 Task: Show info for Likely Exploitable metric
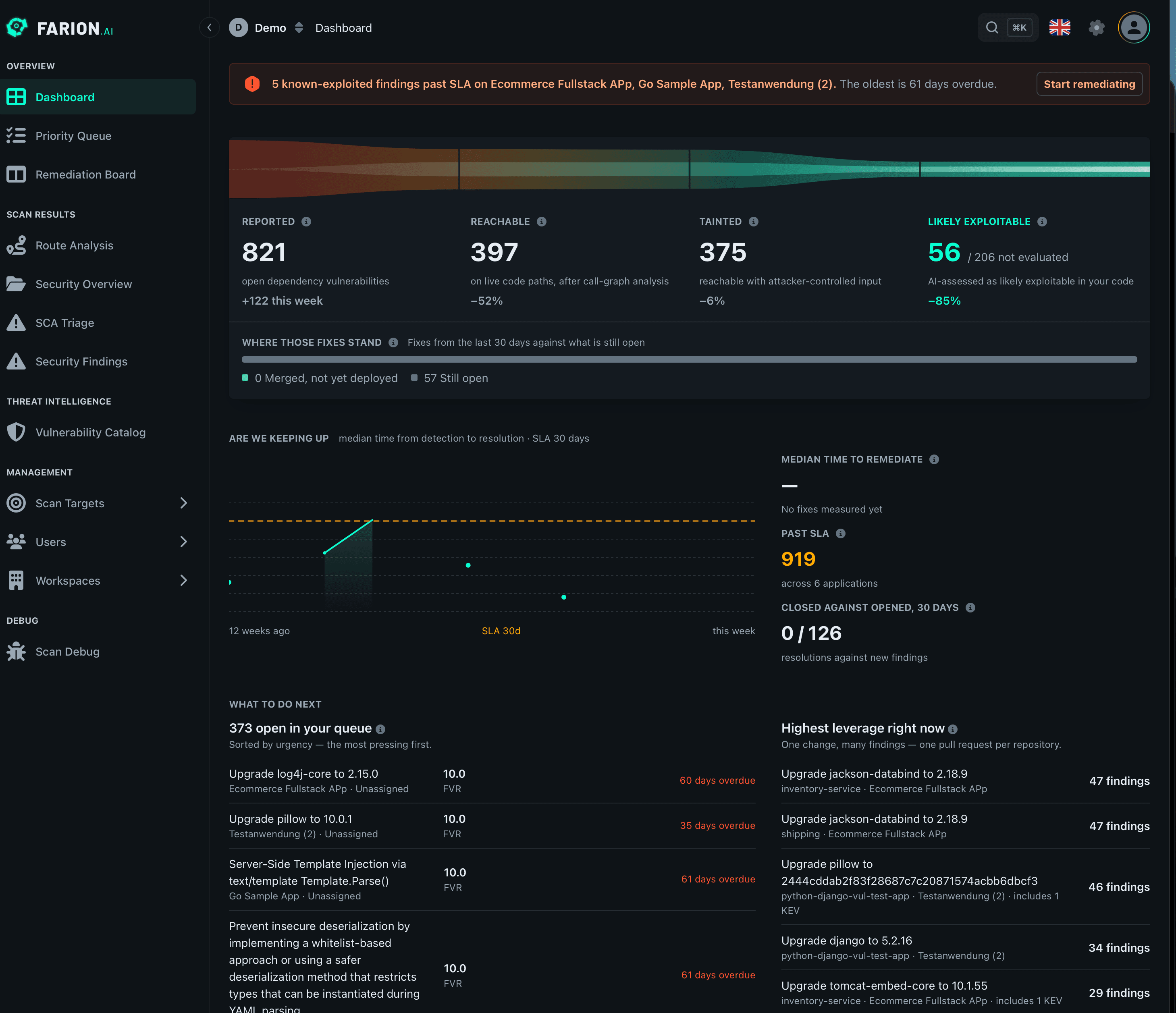(x=1042, y=221)
